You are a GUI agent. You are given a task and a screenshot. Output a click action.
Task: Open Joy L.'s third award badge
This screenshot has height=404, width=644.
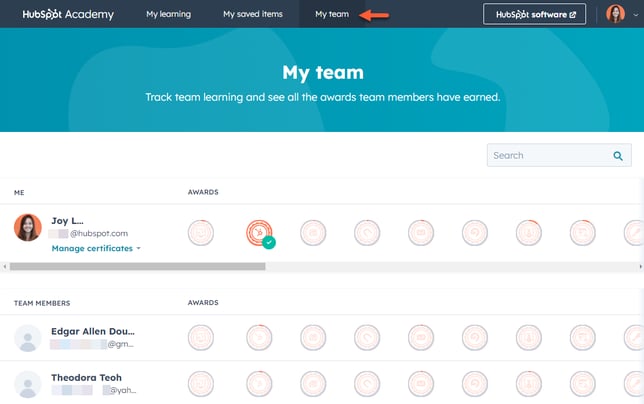coord(313,233)
